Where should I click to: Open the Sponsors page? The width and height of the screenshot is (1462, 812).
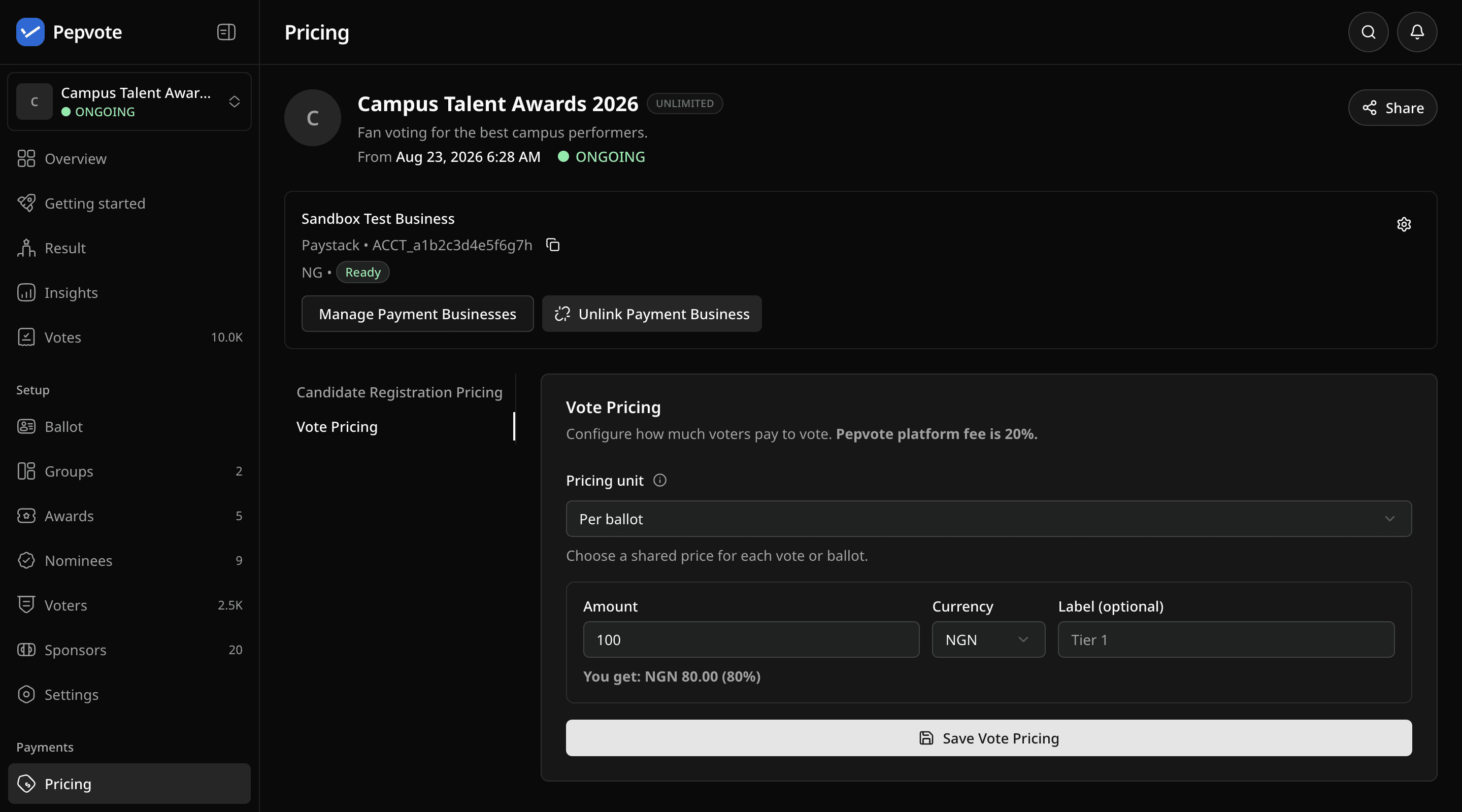(x=129, y=650)
